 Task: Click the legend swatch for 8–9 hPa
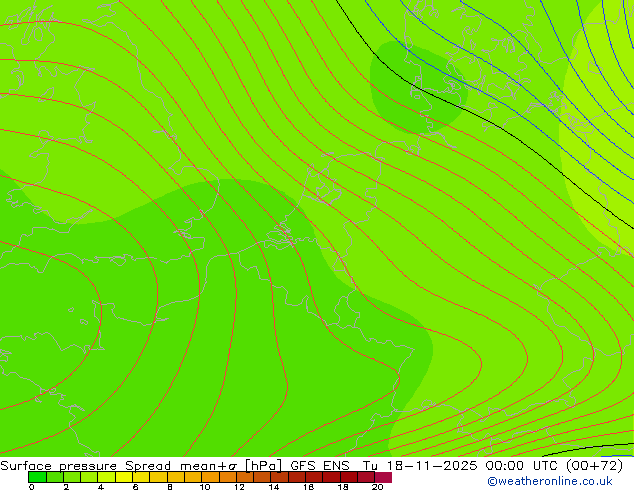[x=176, y=477]
